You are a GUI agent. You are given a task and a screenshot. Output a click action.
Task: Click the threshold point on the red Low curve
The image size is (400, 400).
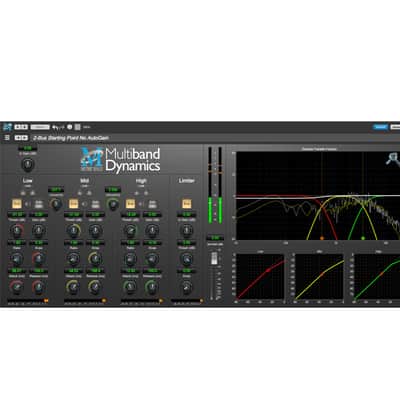[269, 270]
